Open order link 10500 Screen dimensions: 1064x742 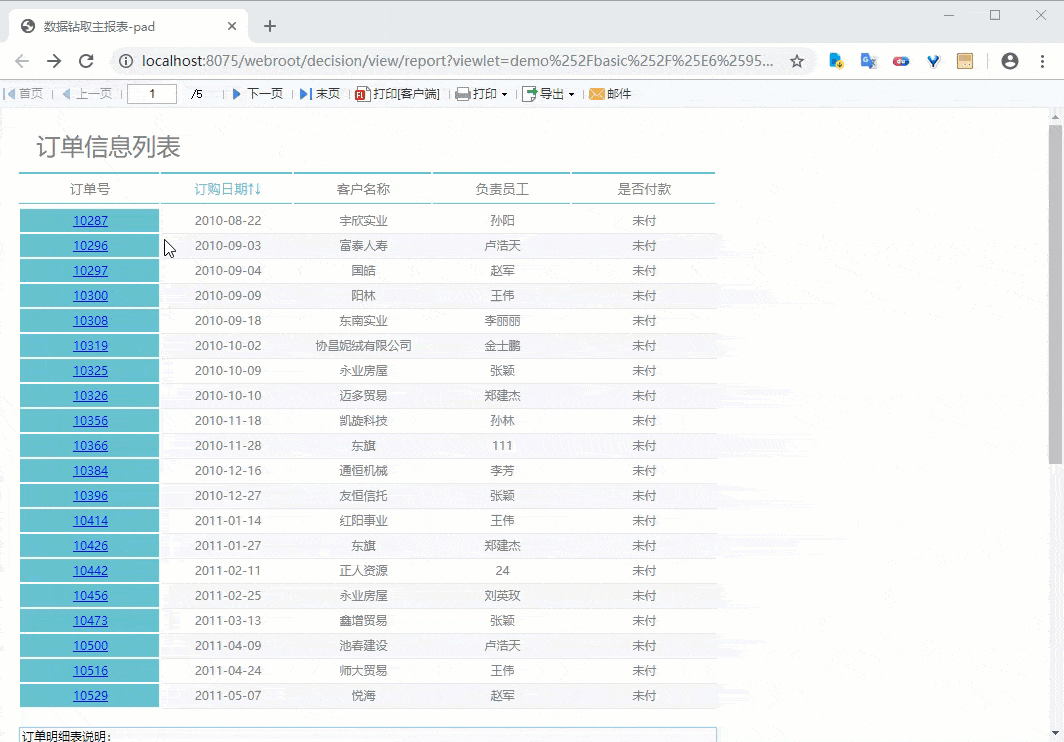[x=90, y=646]
